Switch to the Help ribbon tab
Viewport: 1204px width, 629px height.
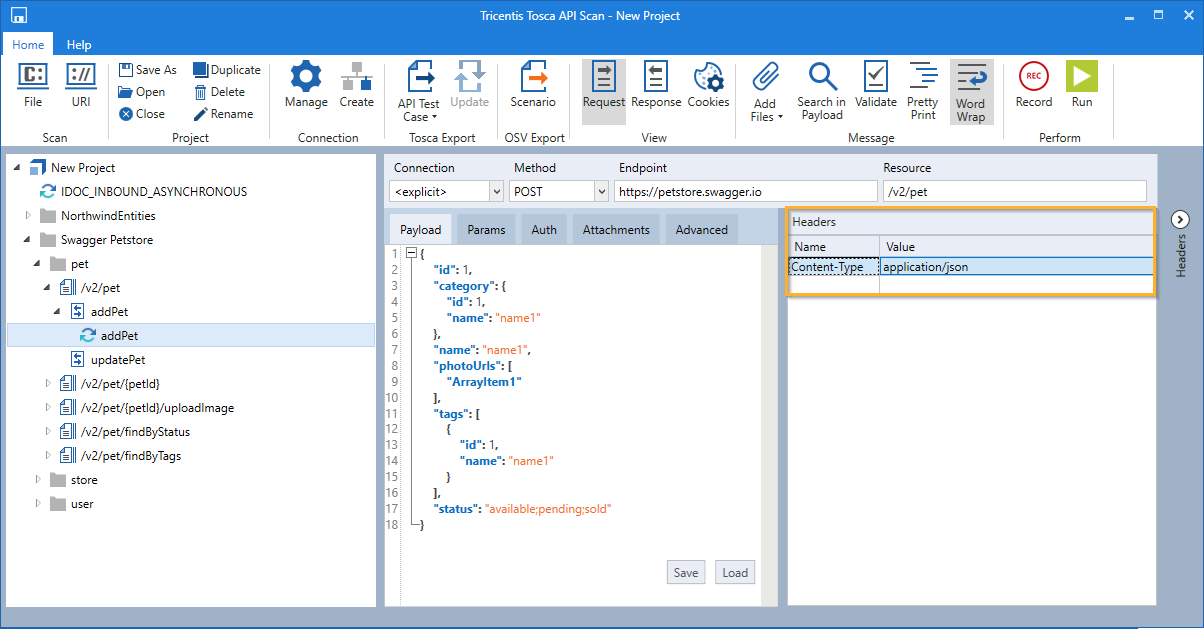tap(79, 45)
